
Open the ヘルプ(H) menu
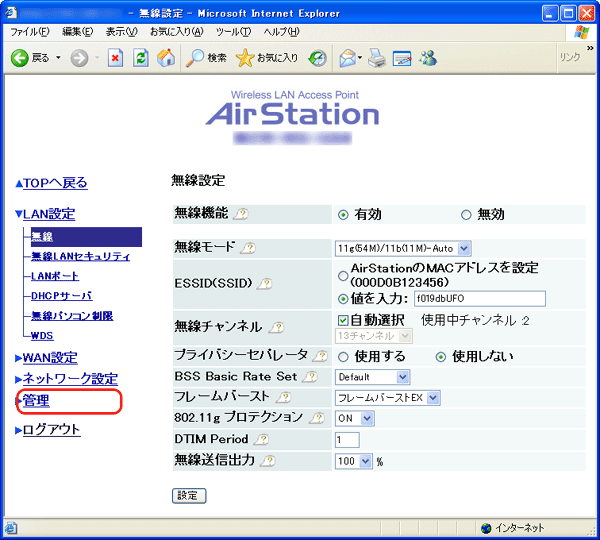click(x=281, y=32)
